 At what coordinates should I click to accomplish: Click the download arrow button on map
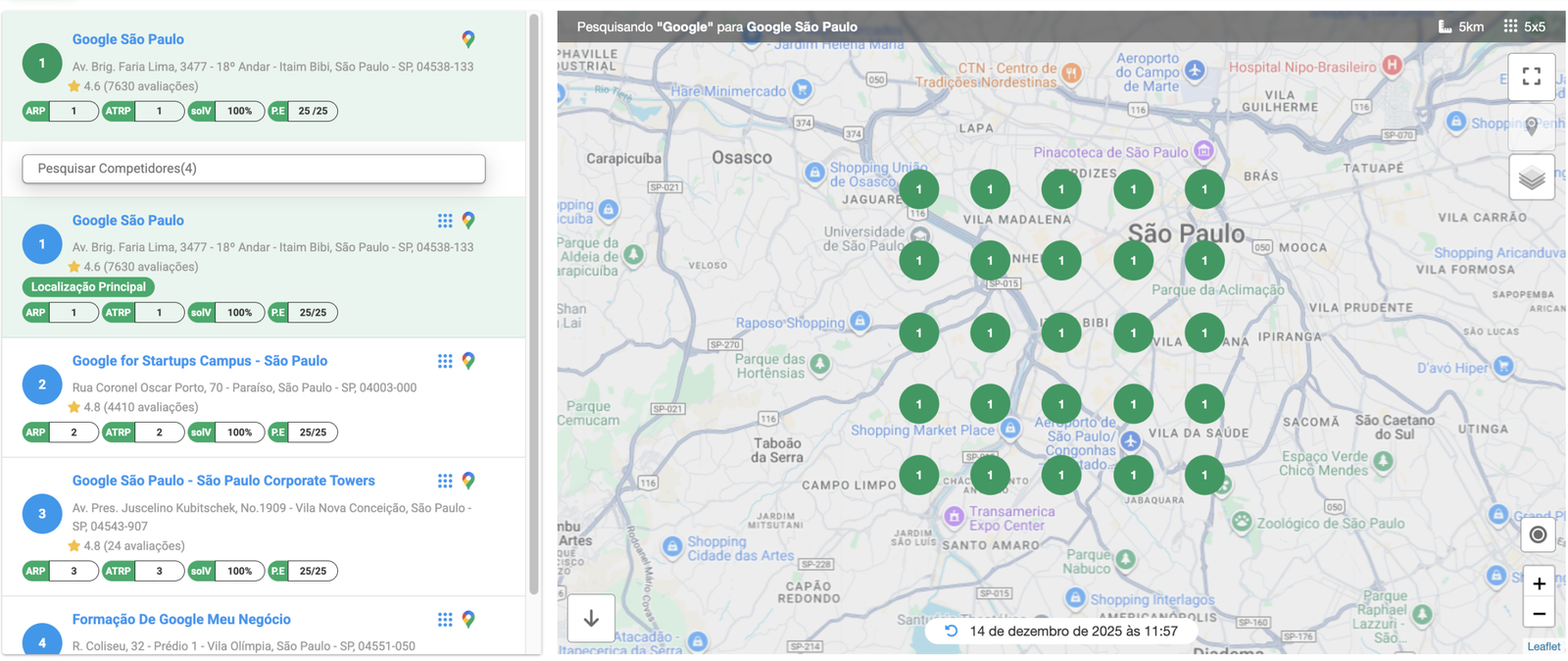(x=591, y=618)
